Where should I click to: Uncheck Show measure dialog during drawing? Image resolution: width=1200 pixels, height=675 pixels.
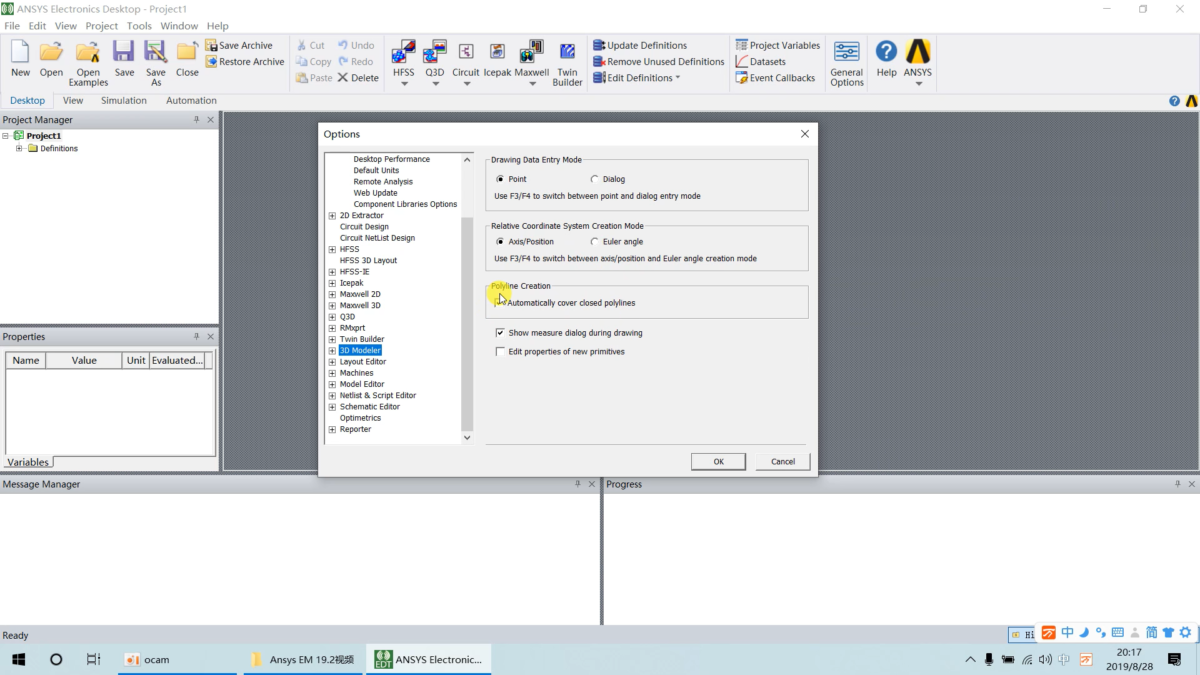(x=500, y=333)
